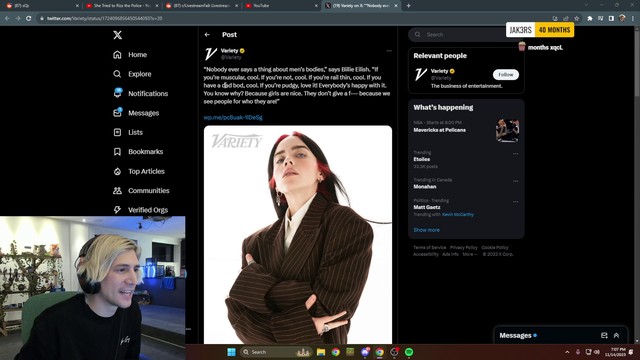
Task: Switch to the YouTube tab
Action: tap(281, 6)
